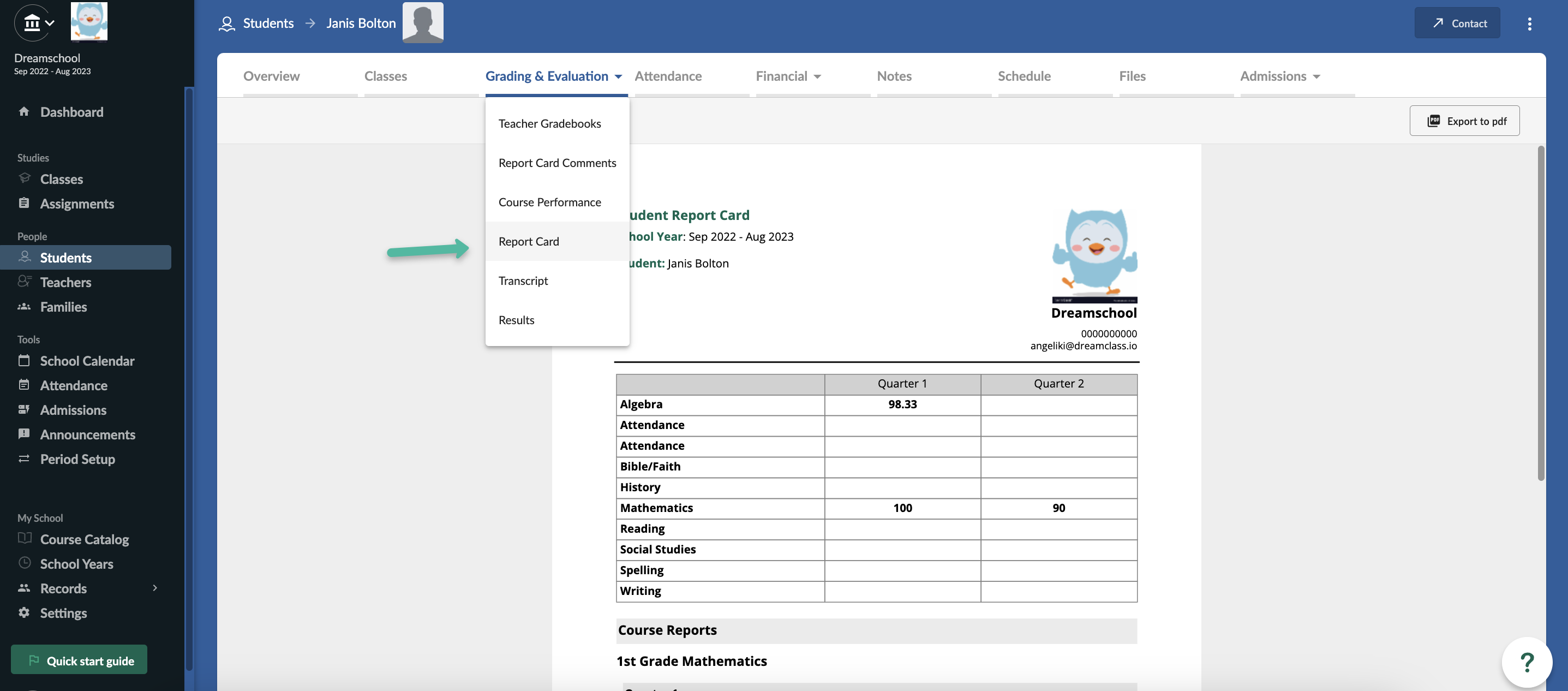Click the Contact arrow icon
Viewport: 1568px width, 691px height.
[1438, 22]
